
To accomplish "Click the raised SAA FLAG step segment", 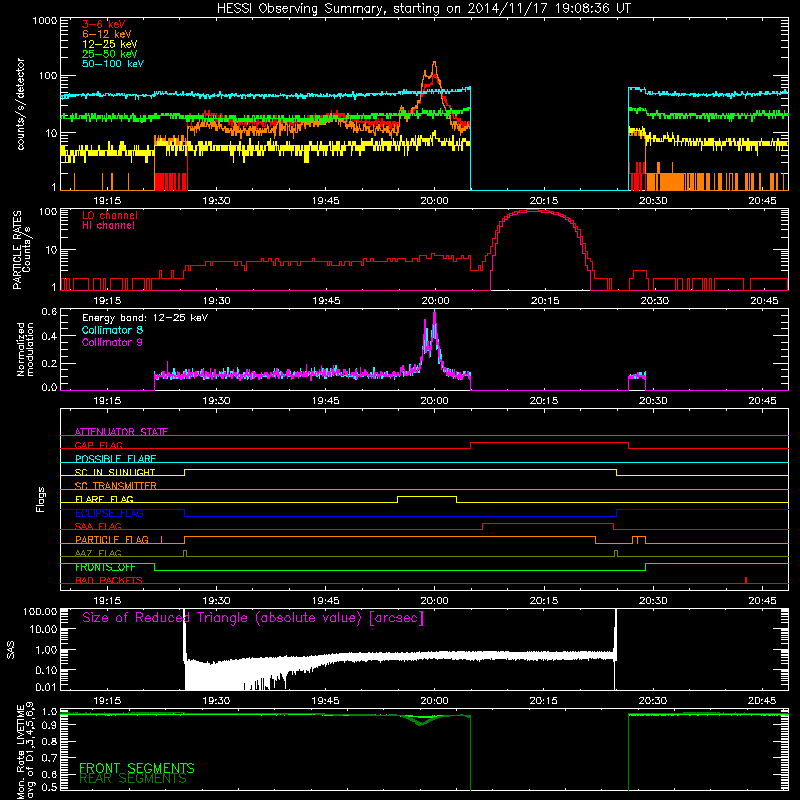I will (547, 523).
